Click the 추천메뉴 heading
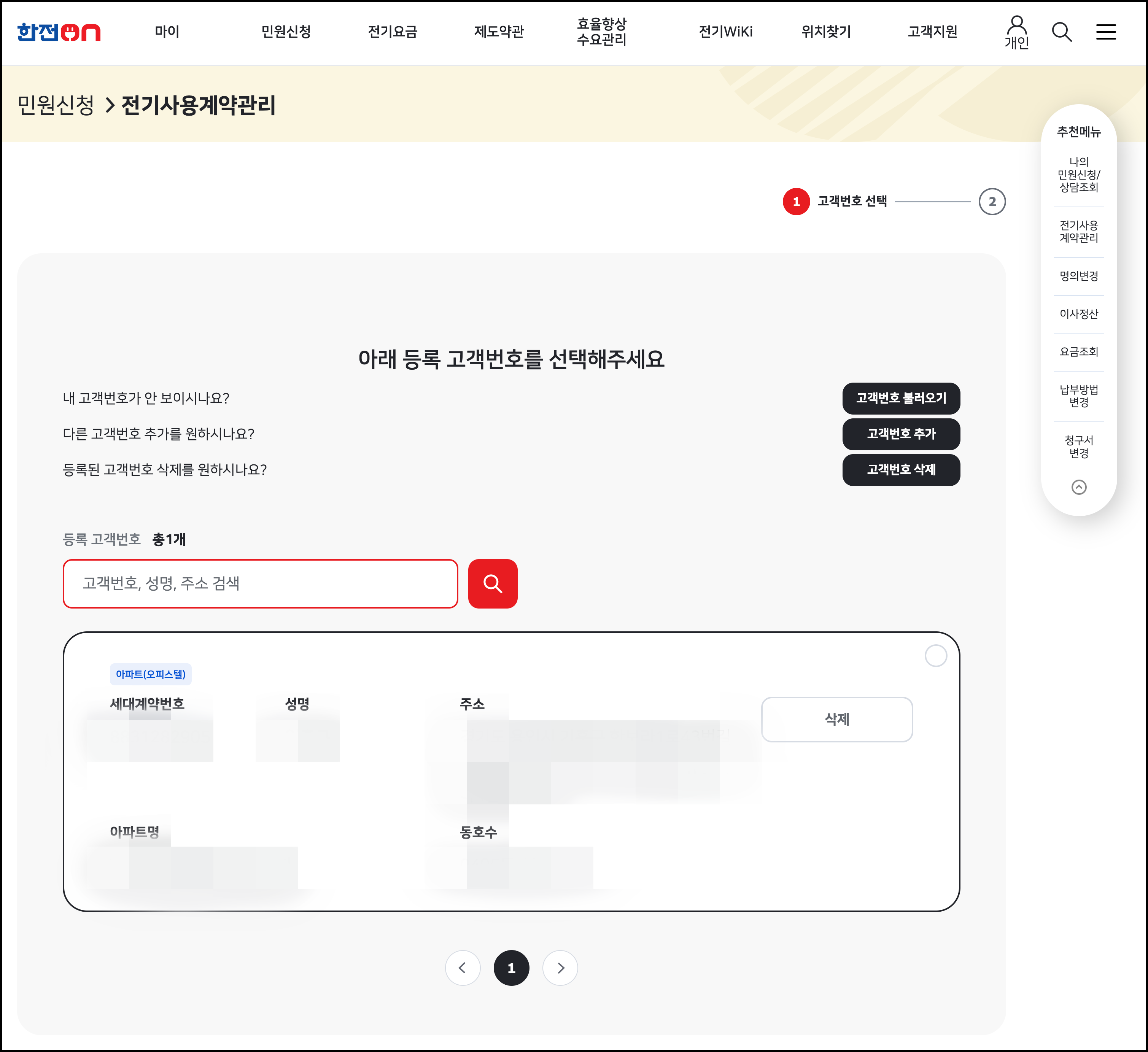The height and width of the screenshot is (1052, 1148). pos(1078,132)
